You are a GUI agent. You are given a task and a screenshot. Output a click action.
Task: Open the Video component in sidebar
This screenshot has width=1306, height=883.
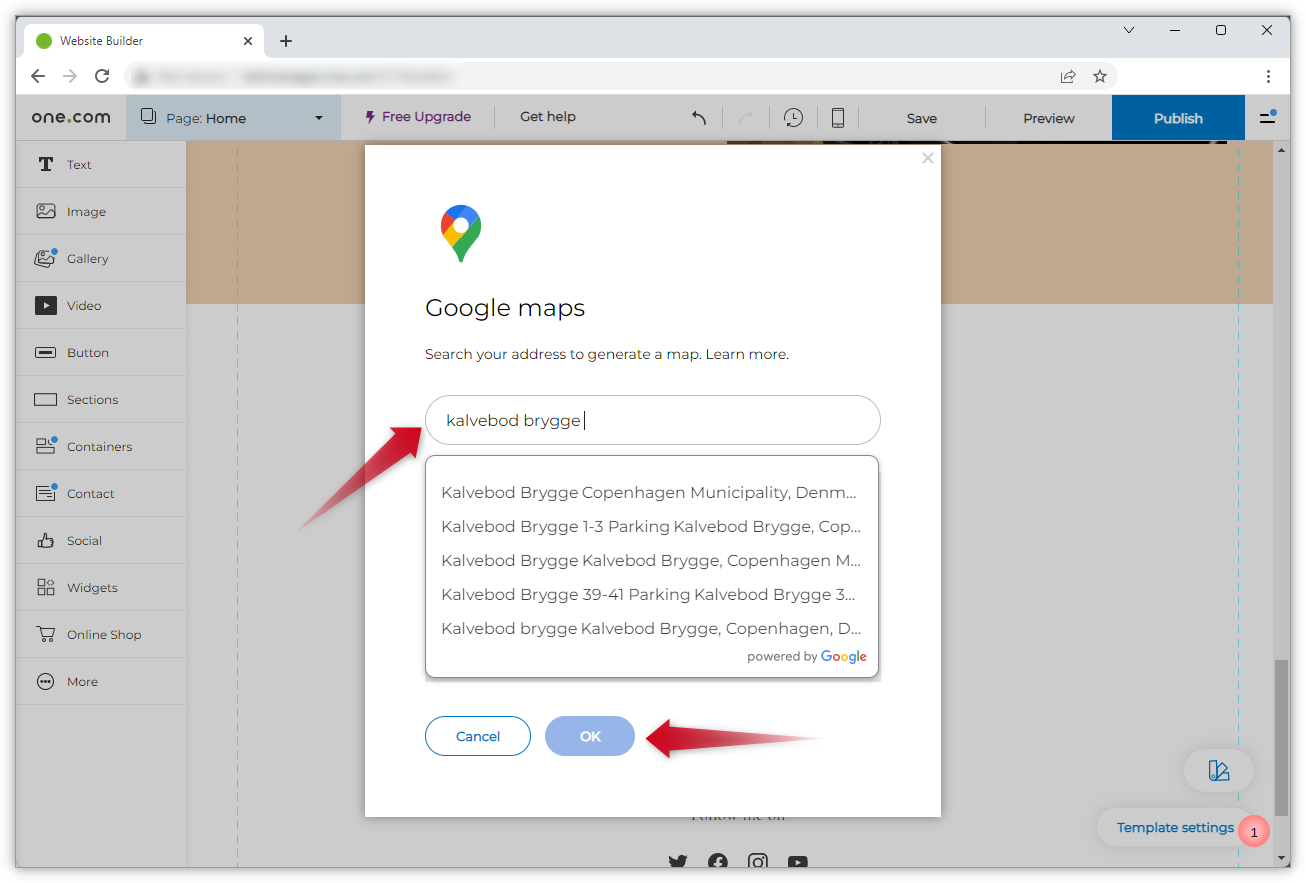[101, 306]
